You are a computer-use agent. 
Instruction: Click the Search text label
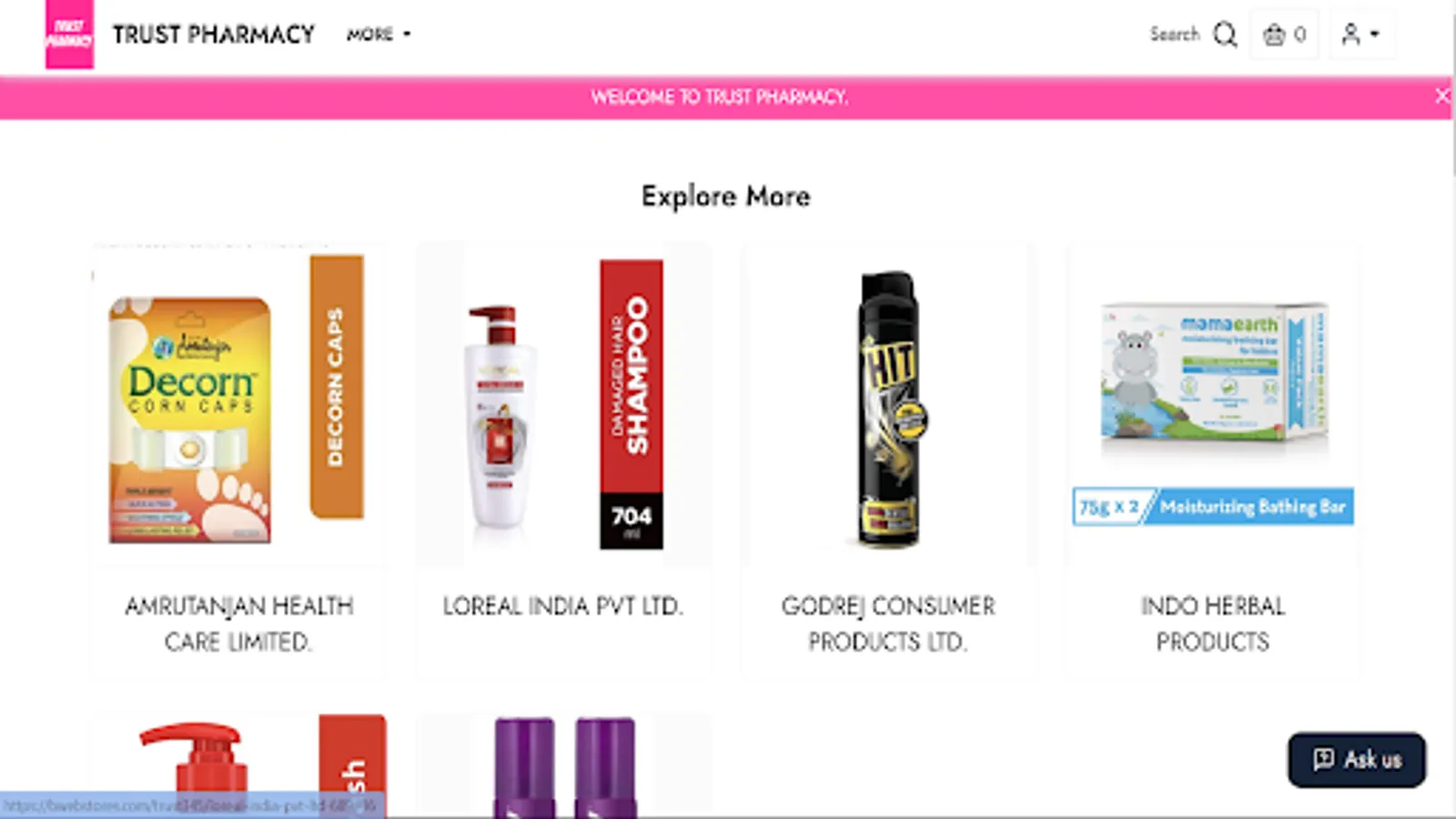1175,35
